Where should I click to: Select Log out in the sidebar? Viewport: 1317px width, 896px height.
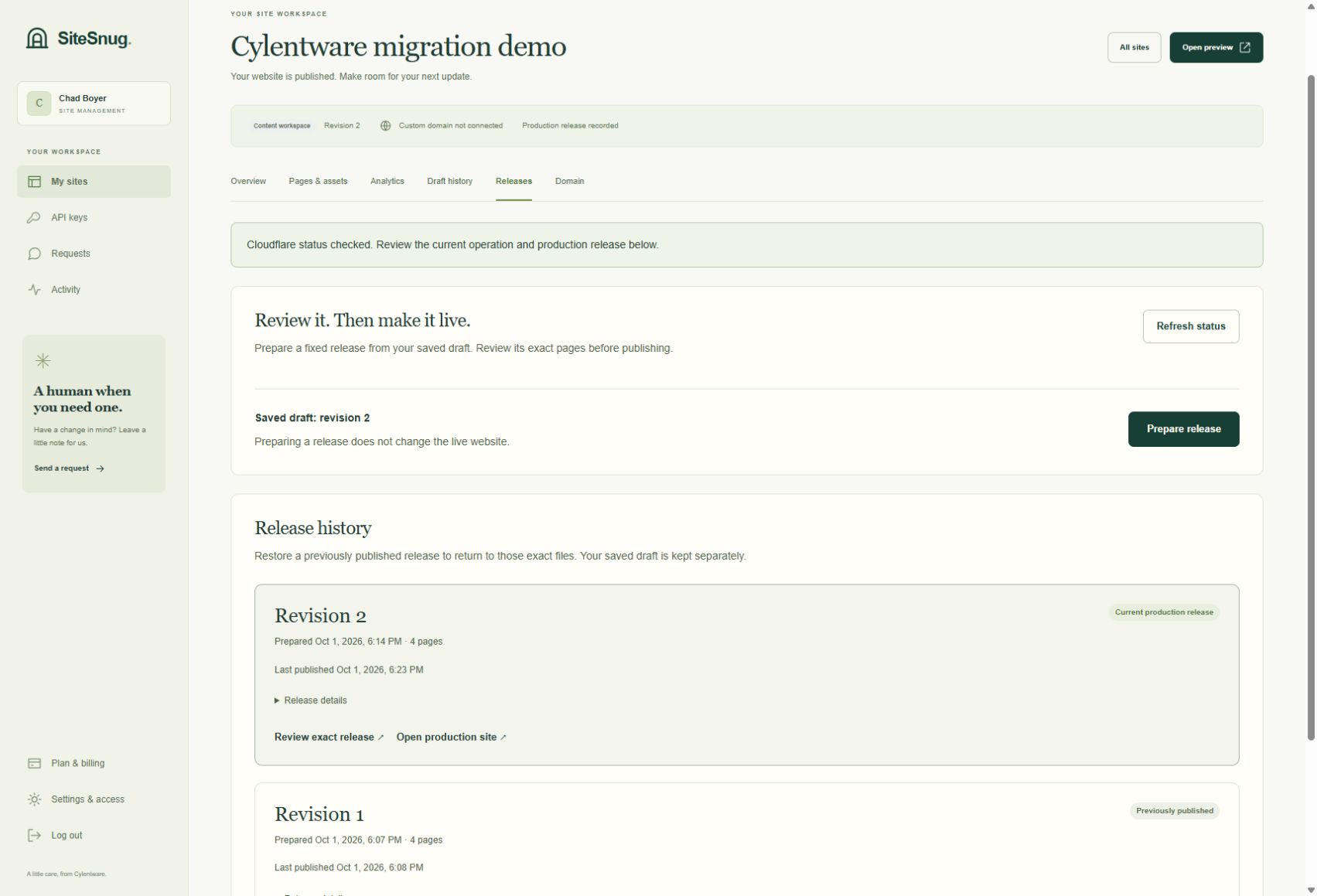[x=94, y=836]
